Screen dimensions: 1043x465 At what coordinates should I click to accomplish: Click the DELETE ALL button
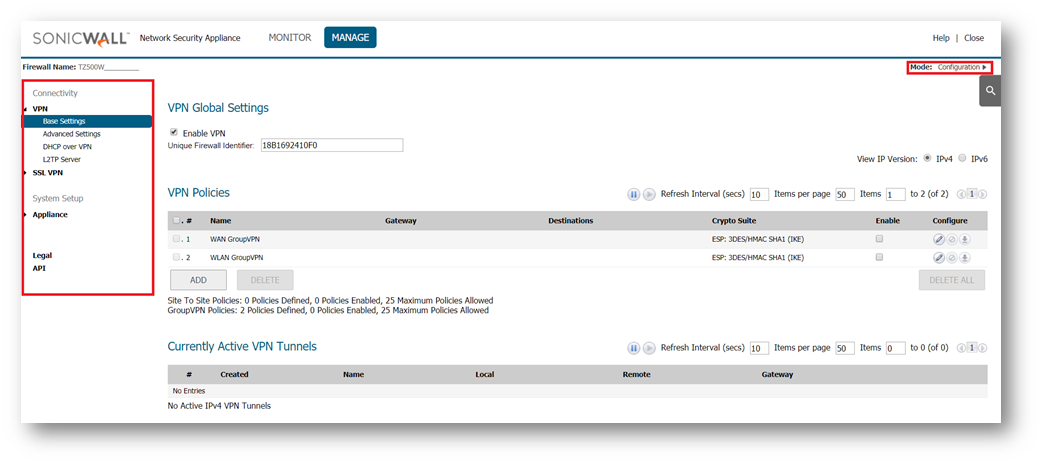[x=952, y=280]
